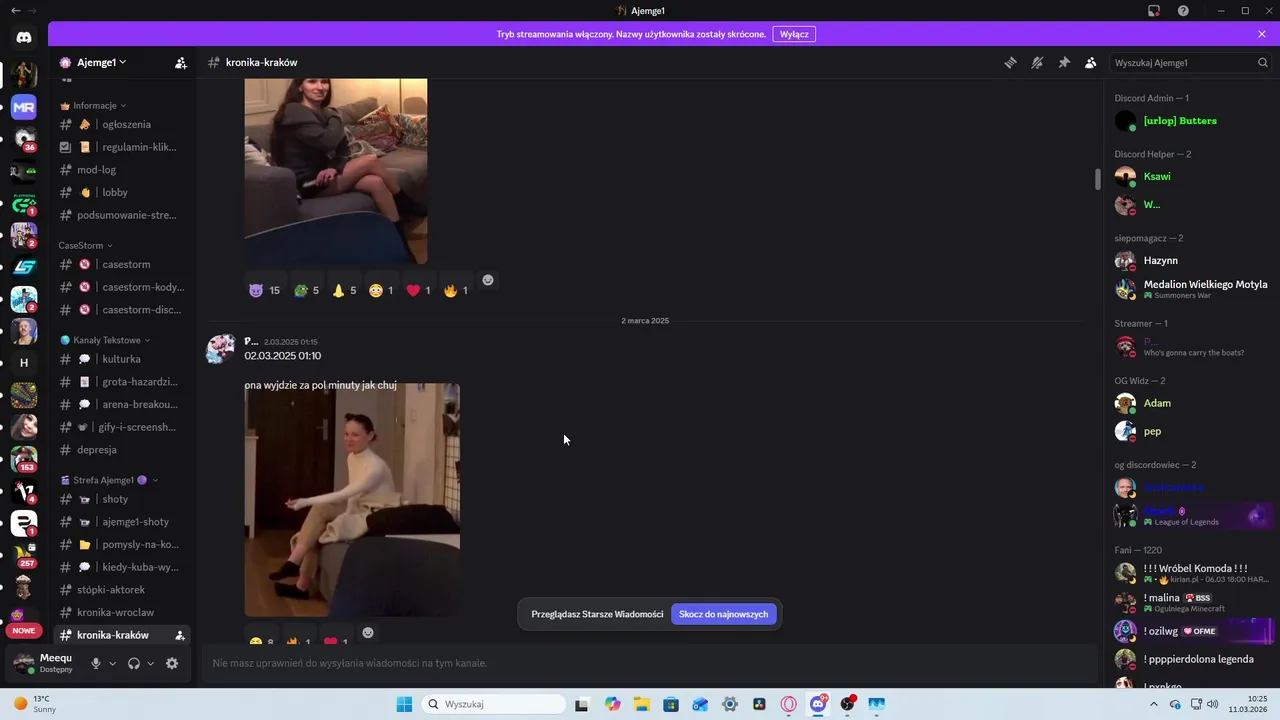Add reaction to 02.03.2025 message
Viewport: 1280px width, 720px height.
[368, 633]
